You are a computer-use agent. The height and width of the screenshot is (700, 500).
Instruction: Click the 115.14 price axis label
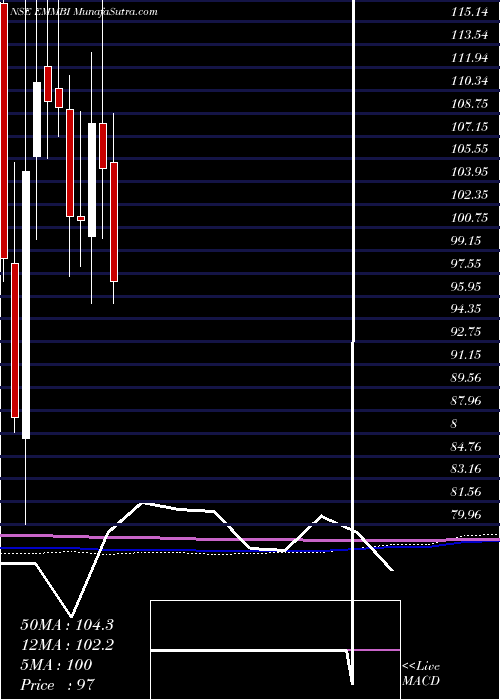[469, 12]
